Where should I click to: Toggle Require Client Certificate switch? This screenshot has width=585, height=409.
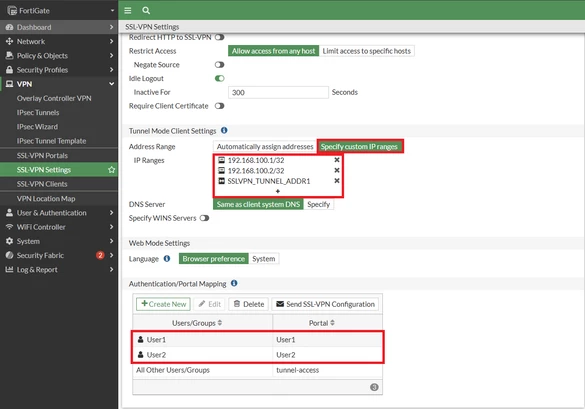219,106
